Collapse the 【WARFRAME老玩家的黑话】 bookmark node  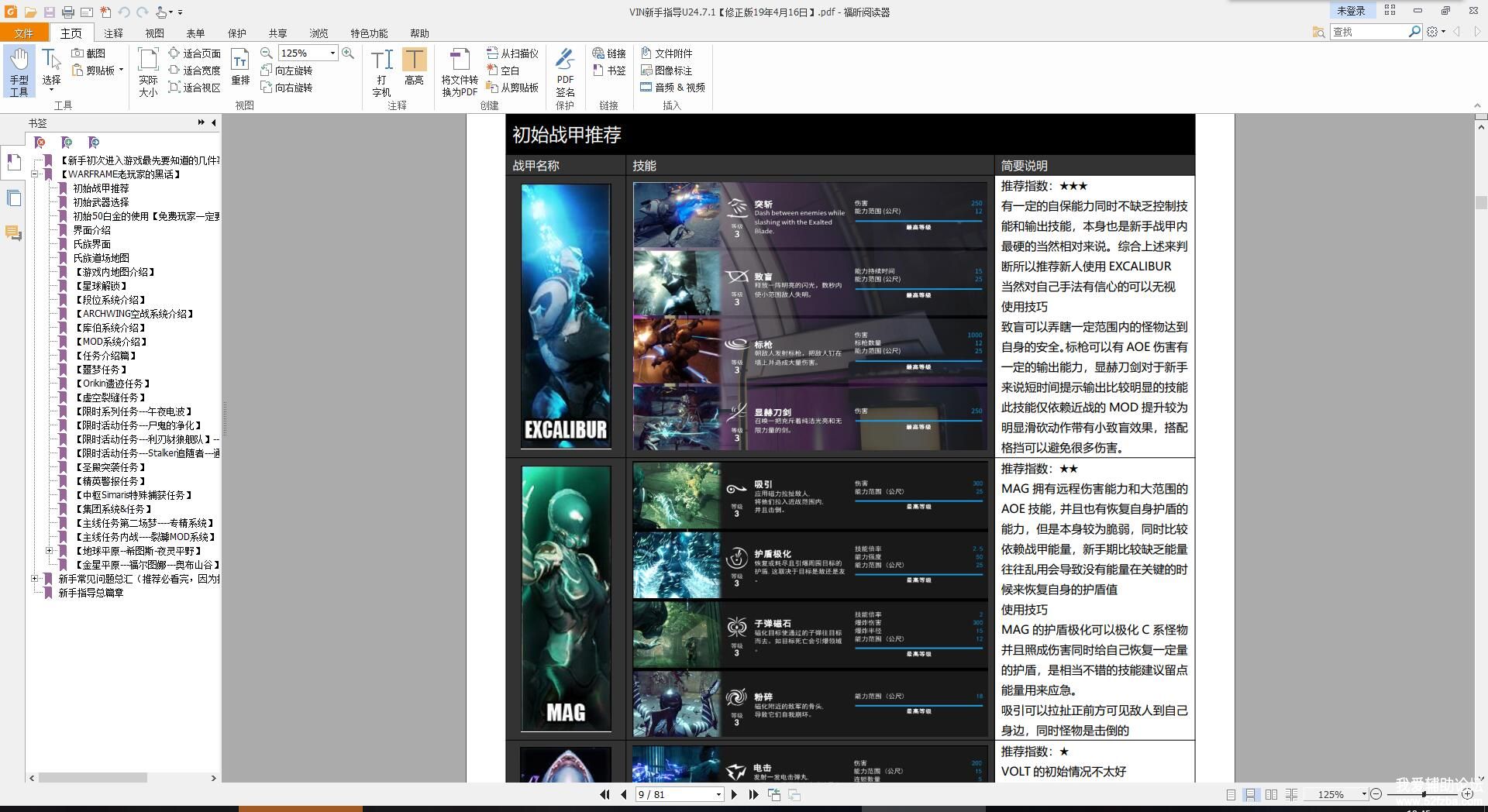point(35,174)
